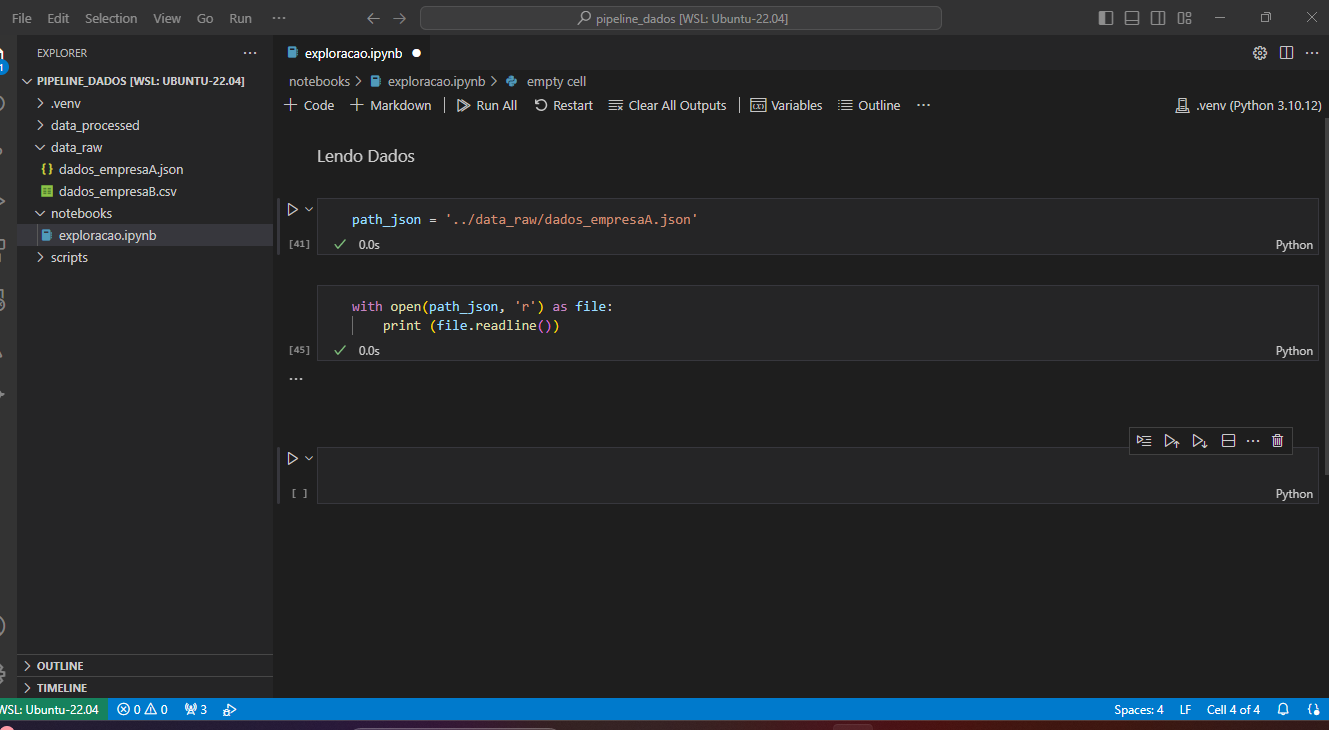Split the cell using cell toolbar
1329x730 pixels.
coord(1229,441)
